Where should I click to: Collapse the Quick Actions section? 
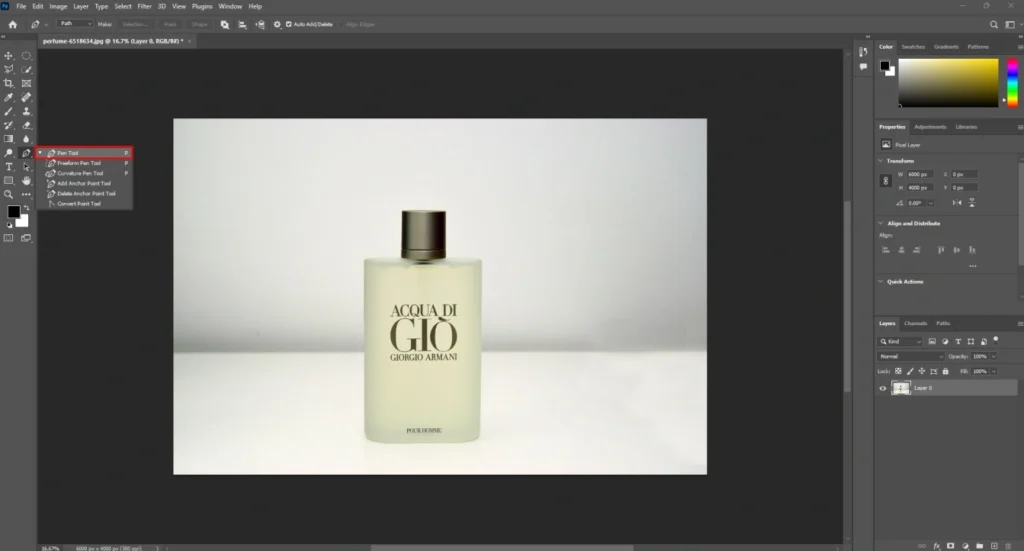(880, 282)
